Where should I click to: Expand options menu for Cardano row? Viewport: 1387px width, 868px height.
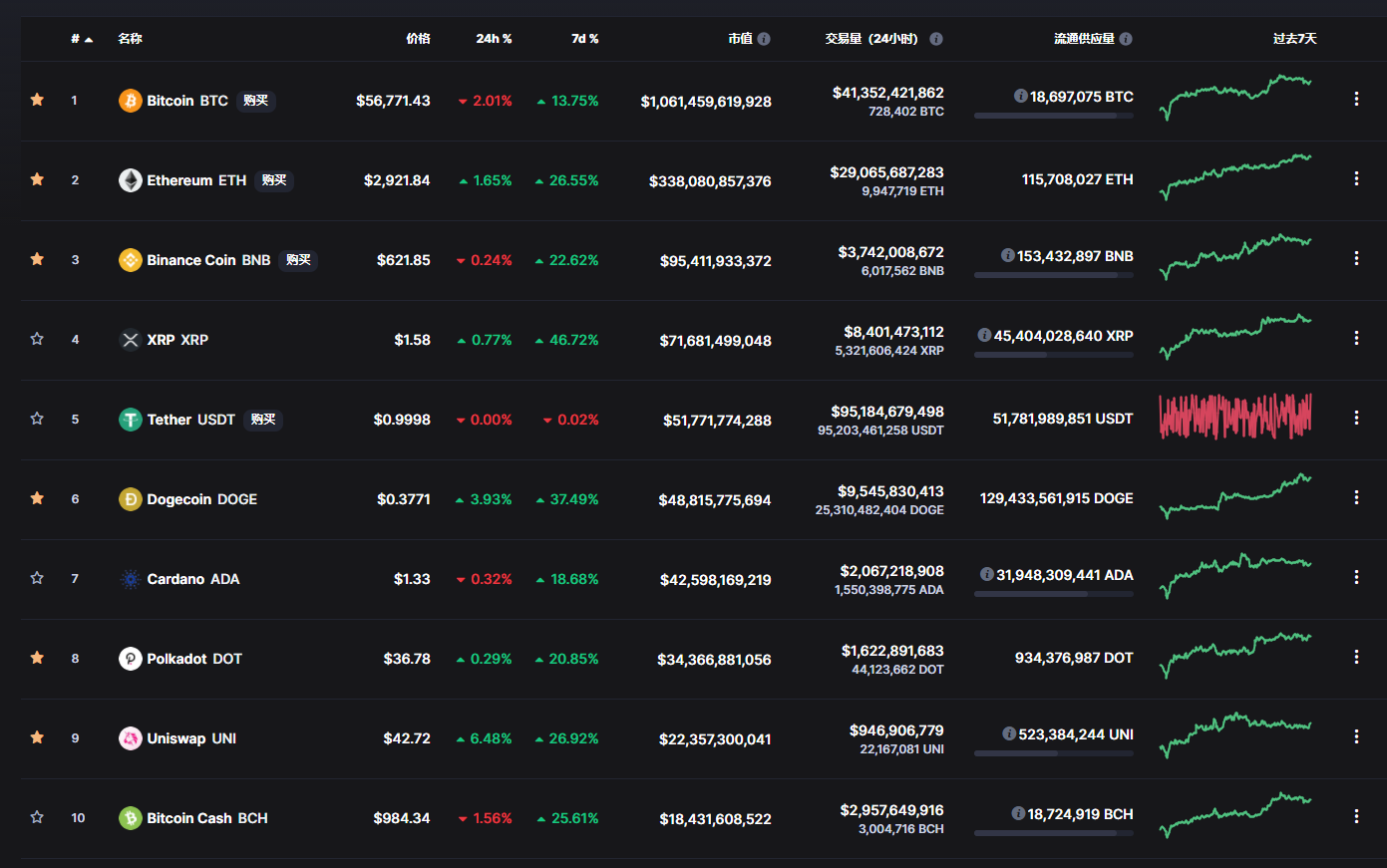[1356, 577]
